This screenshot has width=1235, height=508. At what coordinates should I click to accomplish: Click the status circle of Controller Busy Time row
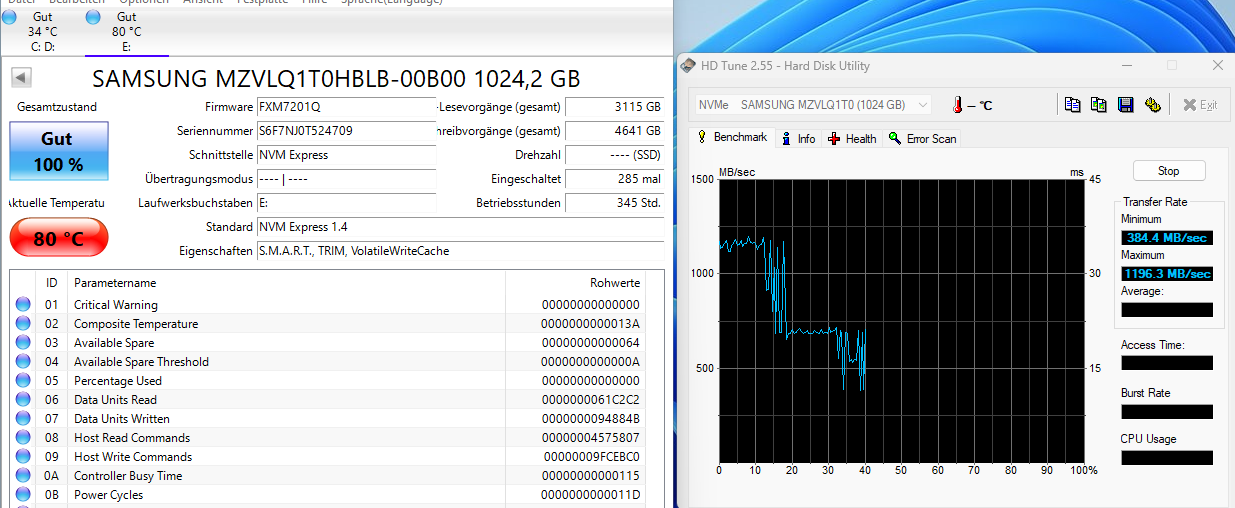coord(23,476)
